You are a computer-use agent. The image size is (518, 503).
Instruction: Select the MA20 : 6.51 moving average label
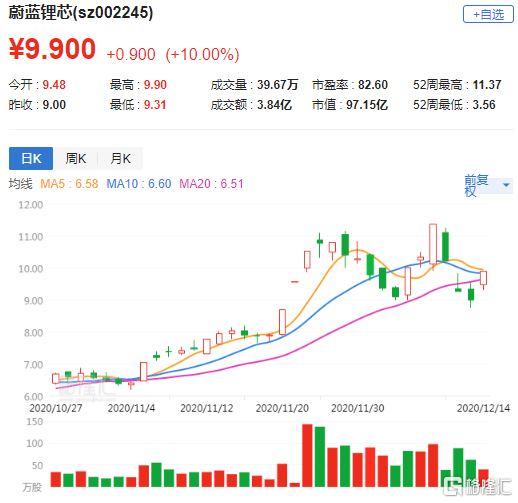pos(211,184)
